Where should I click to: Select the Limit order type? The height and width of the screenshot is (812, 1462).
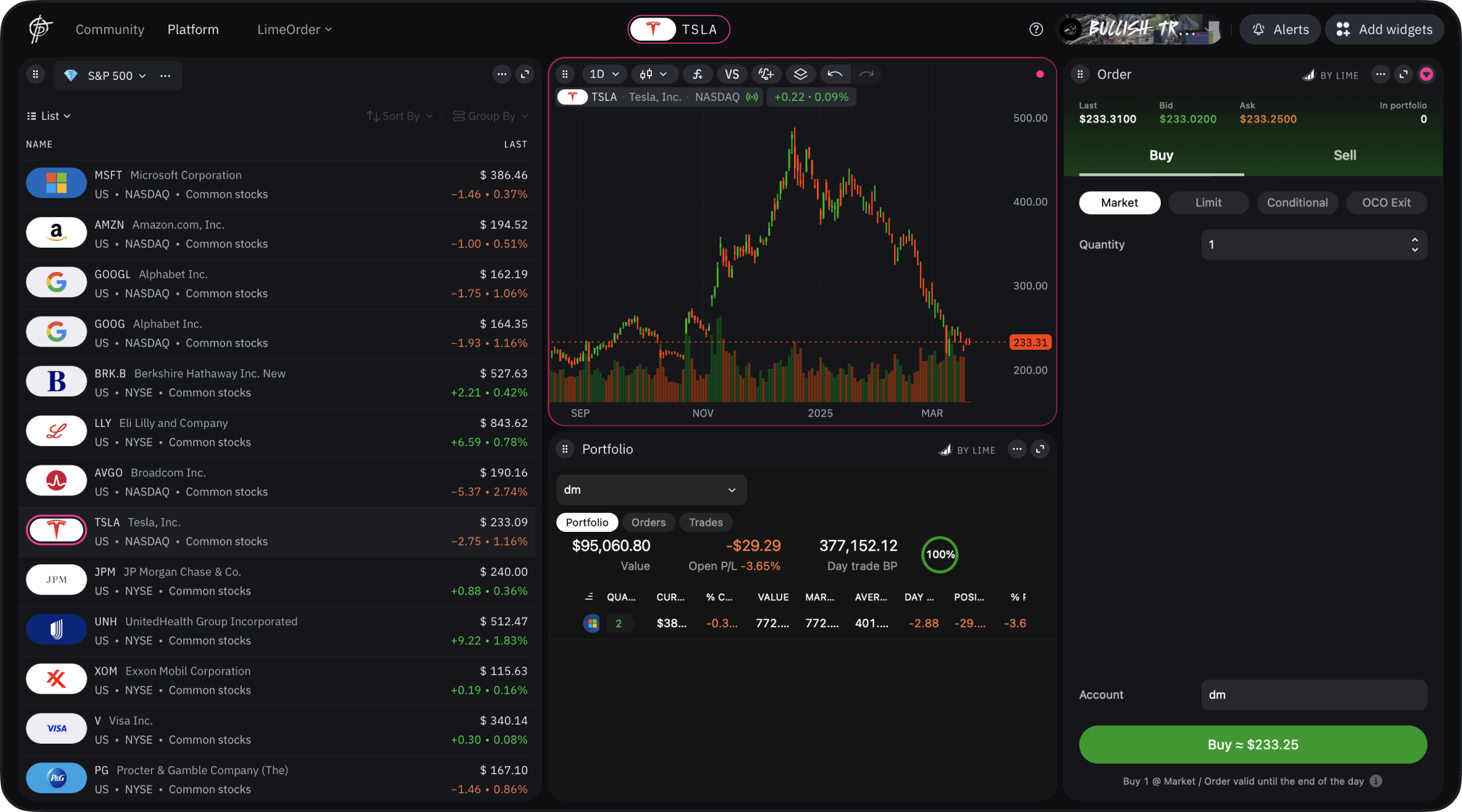tap(1208, 202)
